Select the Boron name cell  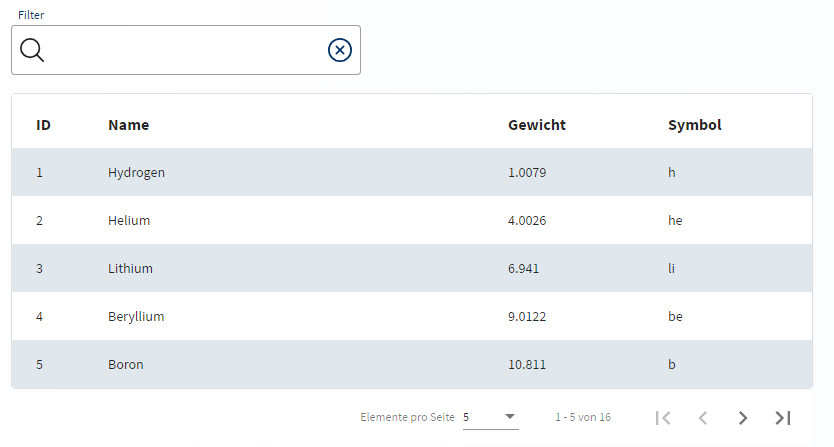point(126,365)
